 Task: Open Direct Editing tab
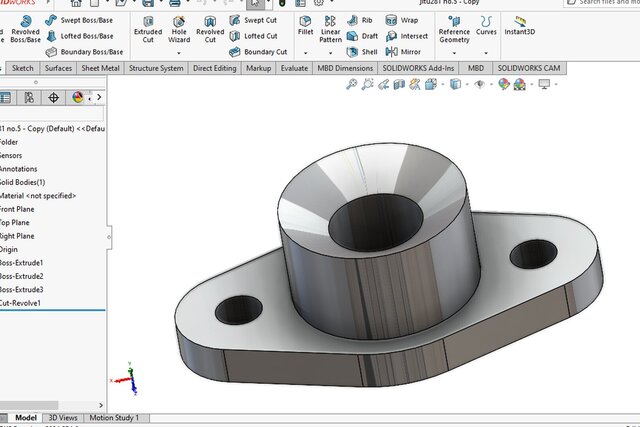215,68
